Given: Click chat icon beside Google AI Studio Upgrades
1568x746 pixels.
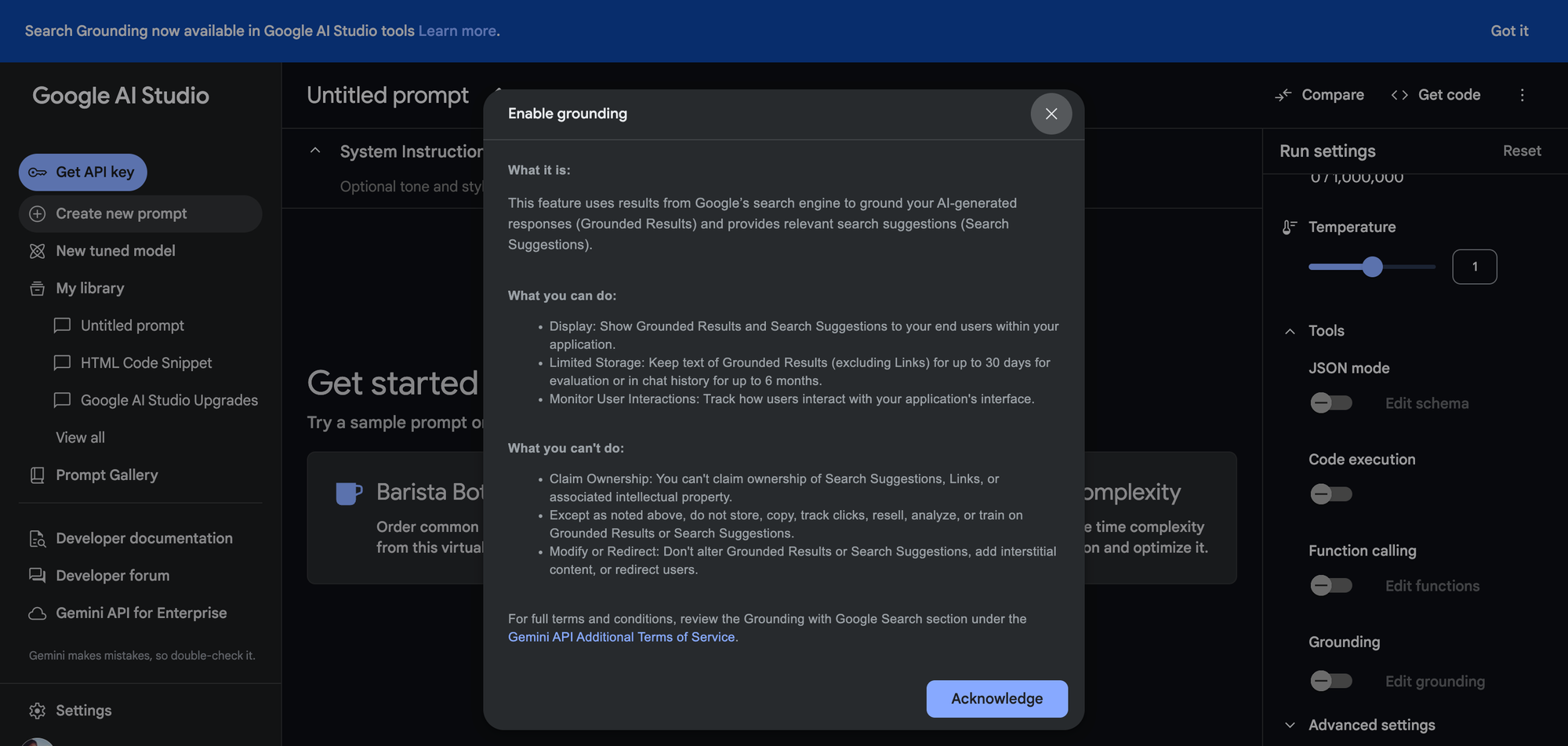Looking at the screenshot, I should coord(62,400).
